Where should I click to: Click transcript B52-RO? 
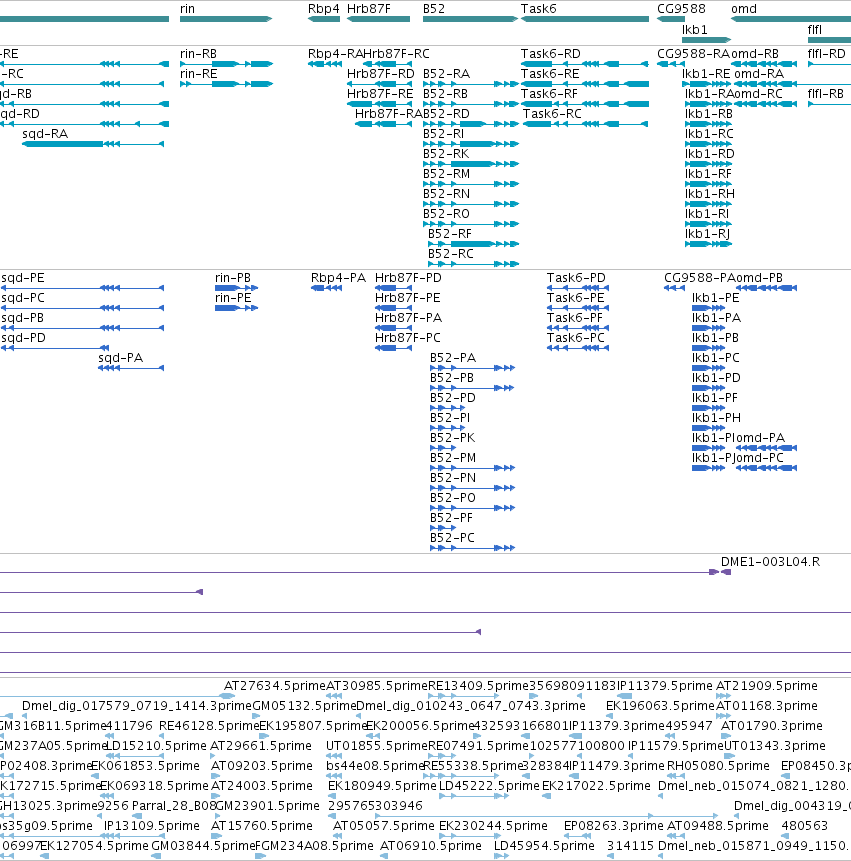click(471, 223)
